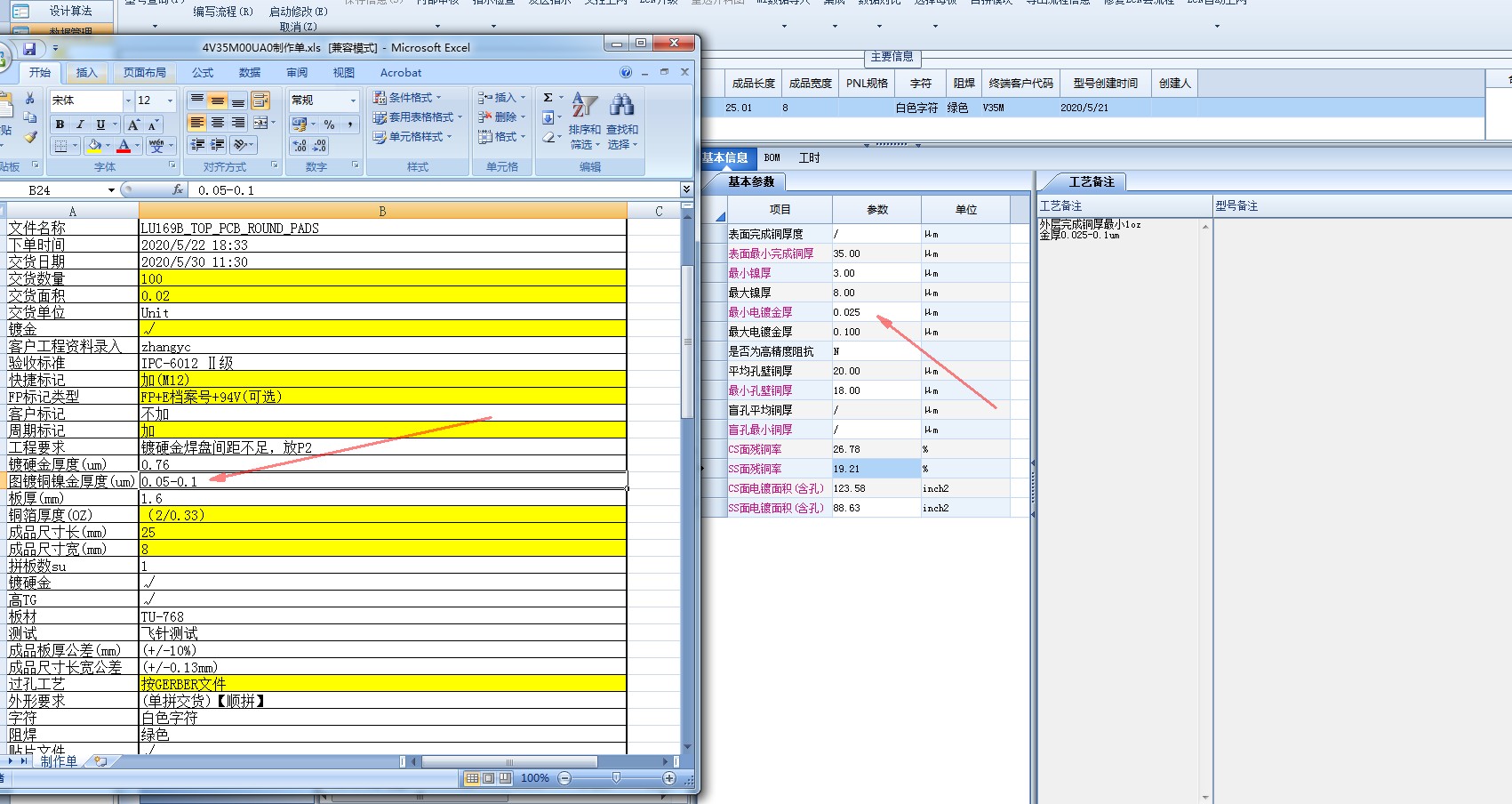Click 查找和选择 binoculars button
Screen dimensions: 1512x804
pyautogui.click(x=622, y=120)
